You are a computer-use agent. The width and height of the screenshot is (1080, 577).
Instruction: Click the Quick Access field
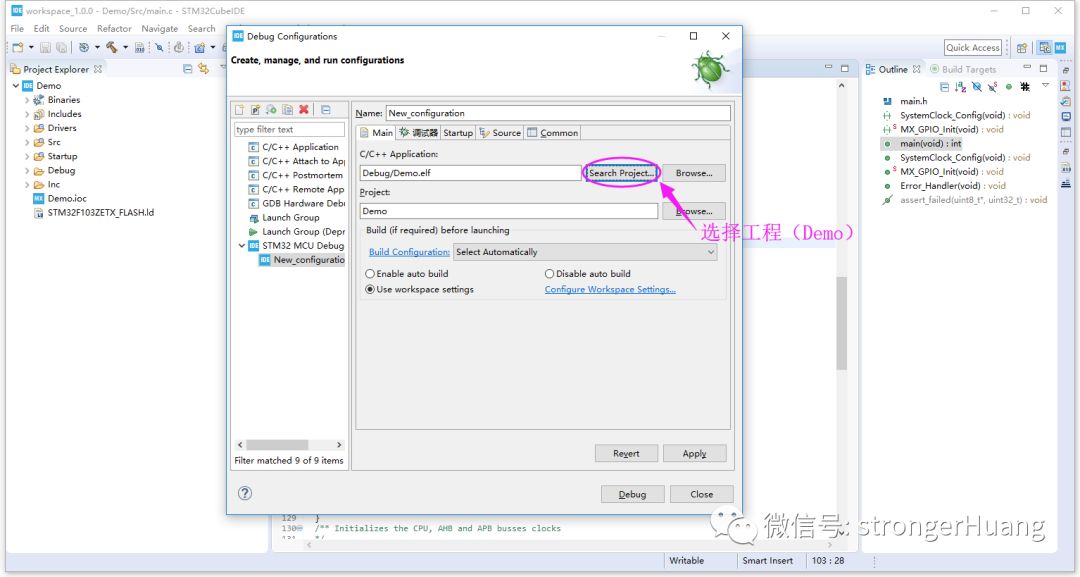click(x=972, y=48)
